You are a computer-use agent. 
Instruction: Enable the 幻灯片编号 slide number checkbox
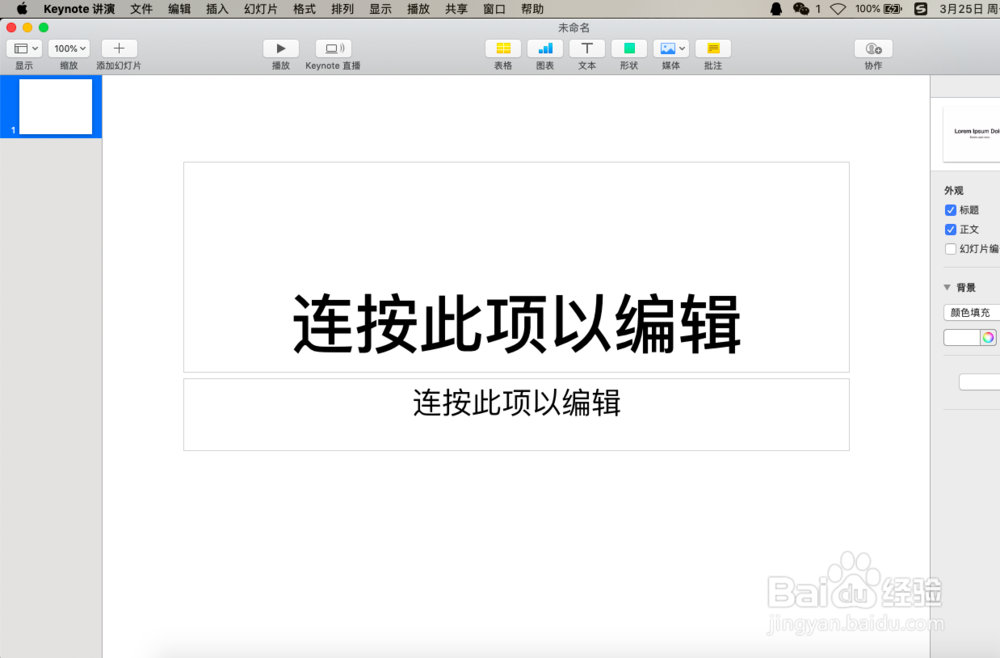pyautogui.click(x=951, y=248)
